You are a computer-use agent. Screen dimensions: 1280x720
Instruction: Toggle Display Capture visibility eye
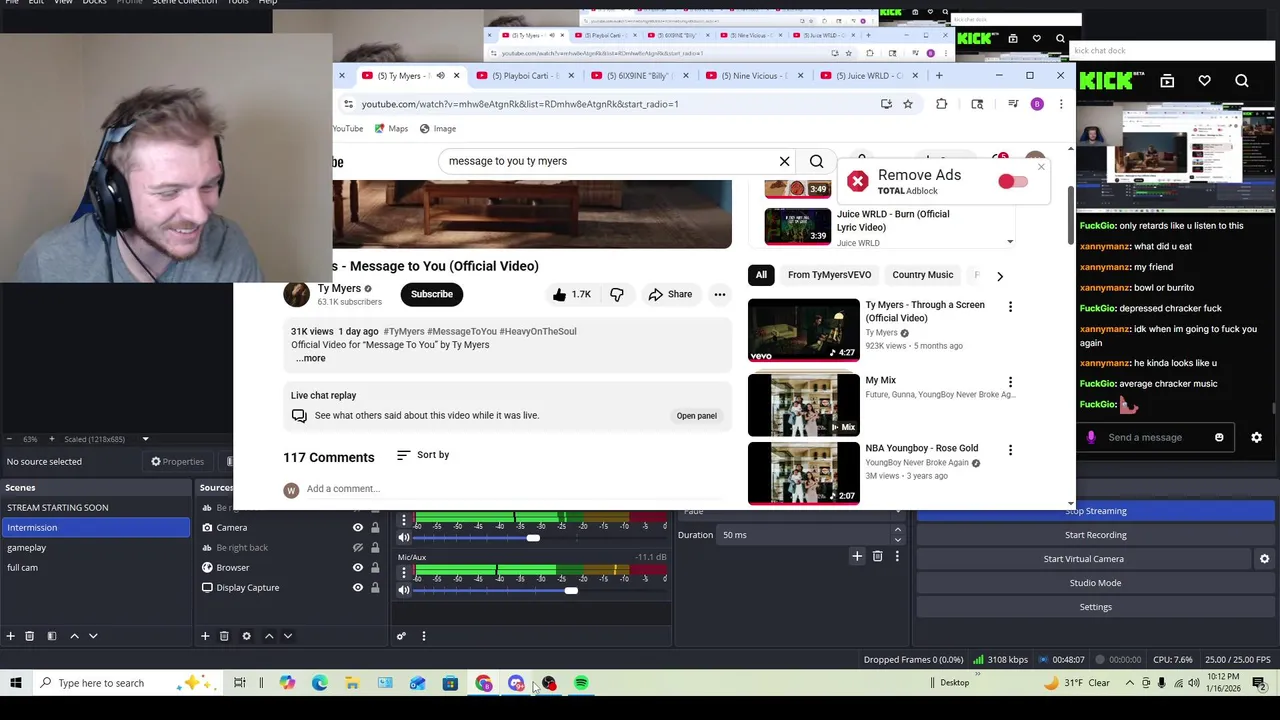click(358, 588)
